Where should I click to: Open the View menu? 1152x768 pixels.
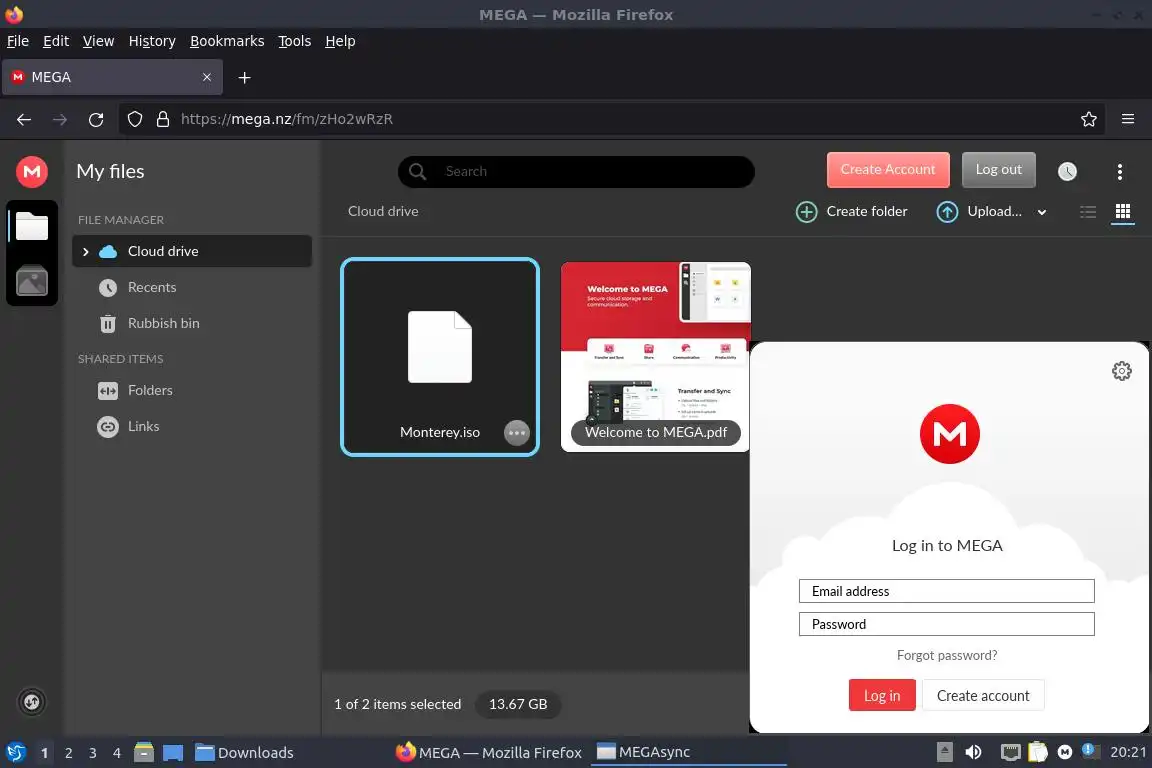[98, 41]
